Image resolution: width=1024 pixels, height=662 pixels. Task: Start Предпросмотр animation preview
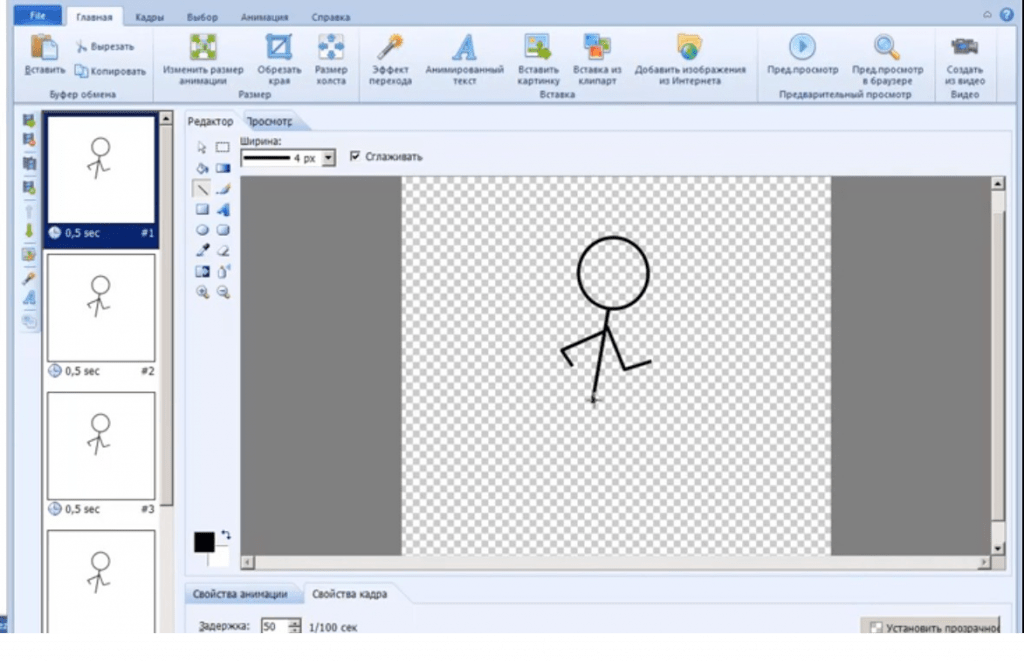click(x=803, y=55)
